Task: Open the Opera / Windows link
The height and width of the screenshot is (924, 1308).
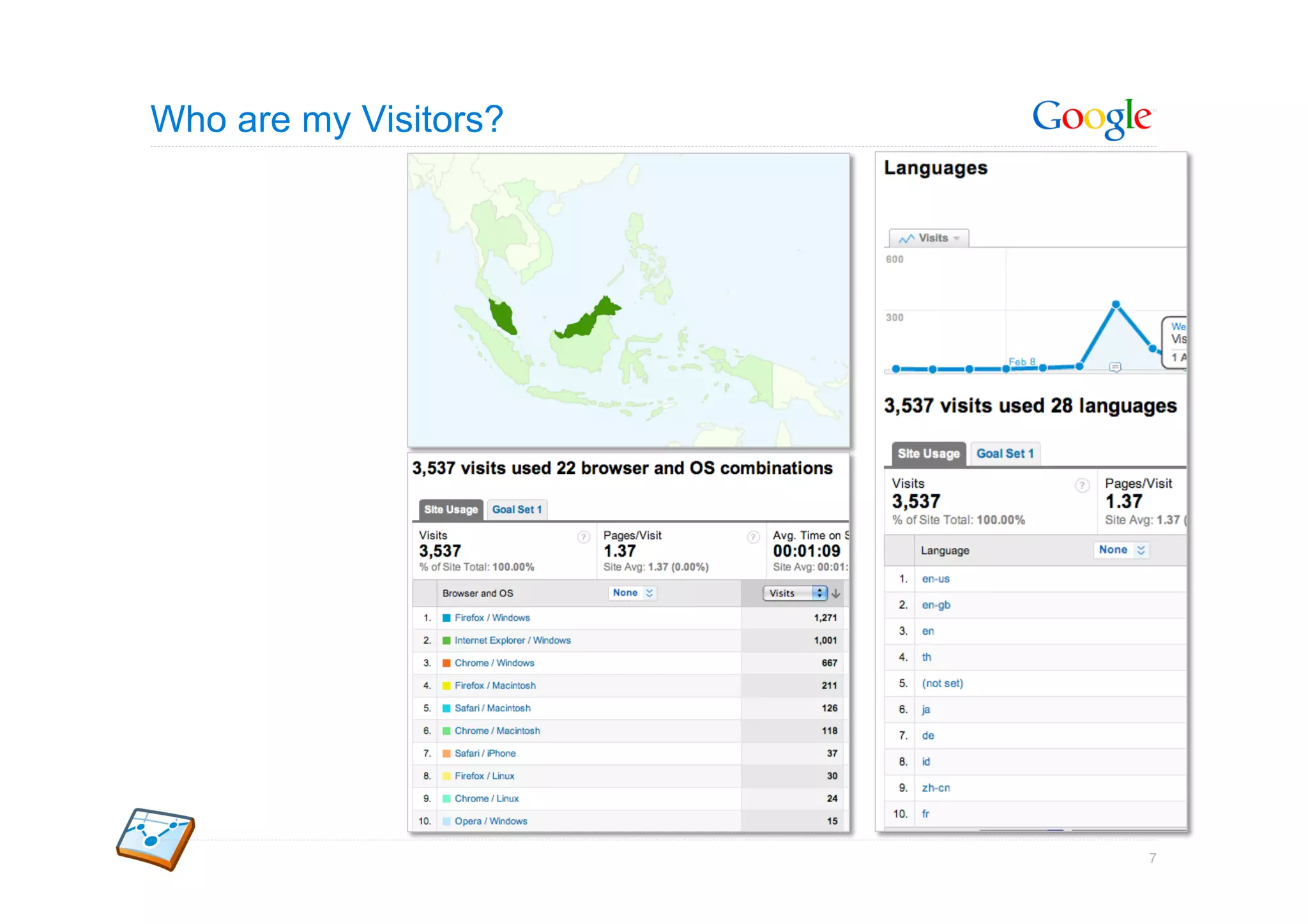Action: pos(491,821)
